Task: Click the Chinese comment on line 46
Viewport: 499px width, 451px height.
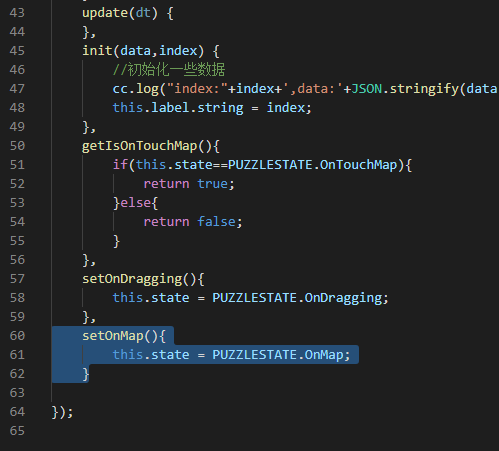Action: click(x=169, y=70)
